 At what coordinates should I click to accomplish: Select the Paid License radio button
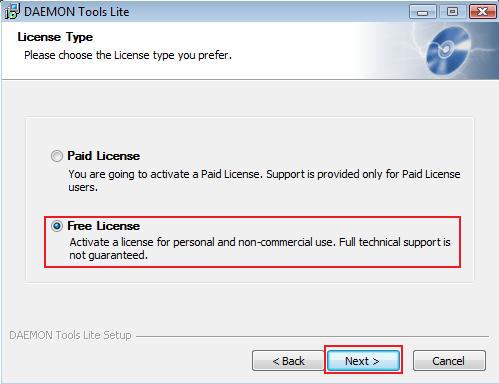point(57,156)
